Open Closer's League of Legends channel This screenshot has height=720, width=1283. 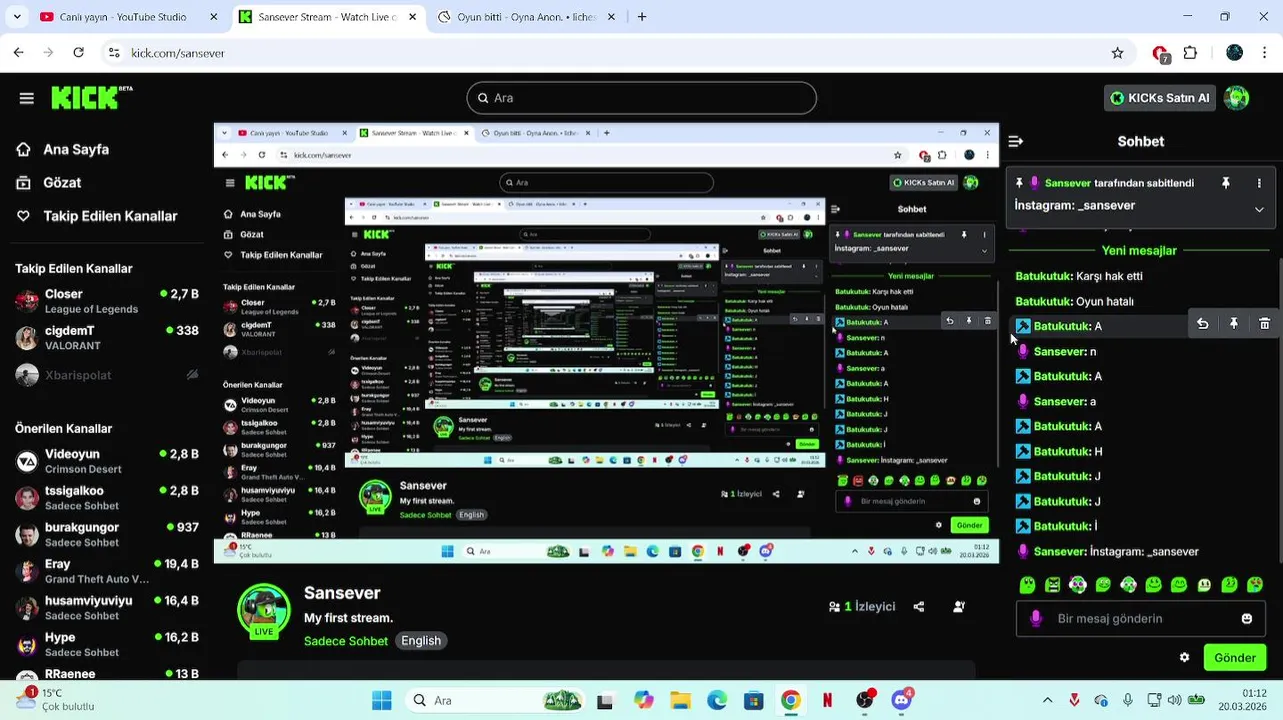pos(106,301)
